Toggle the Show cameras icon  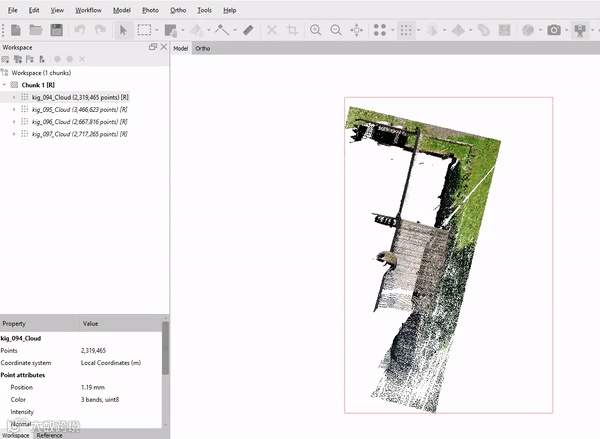(x=578, y=30)
